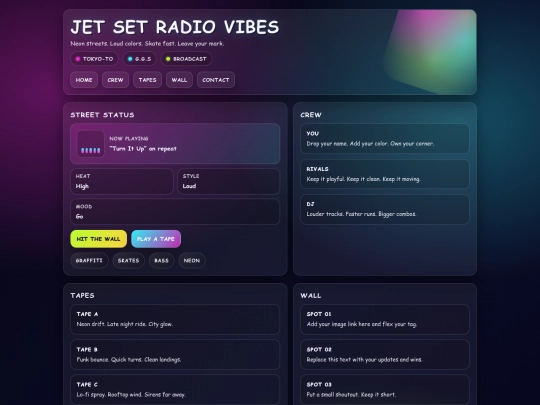Click 'Put a small shoutout' text
Viewport: 540px width, 405px height.
click(x=351, y=395)
